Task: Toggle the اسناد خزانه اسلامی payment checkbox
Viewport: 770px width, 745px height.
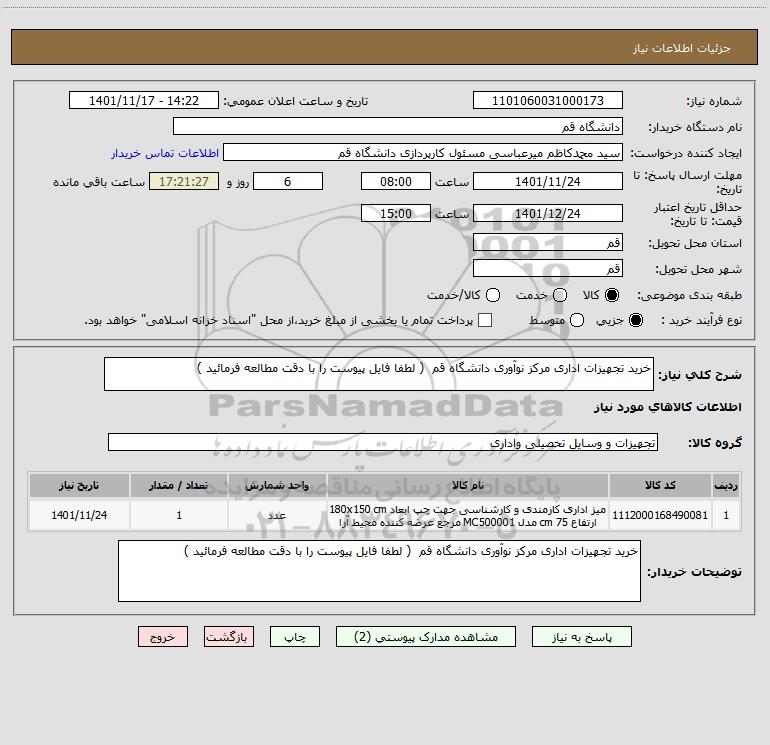Action: pos(485,320)
